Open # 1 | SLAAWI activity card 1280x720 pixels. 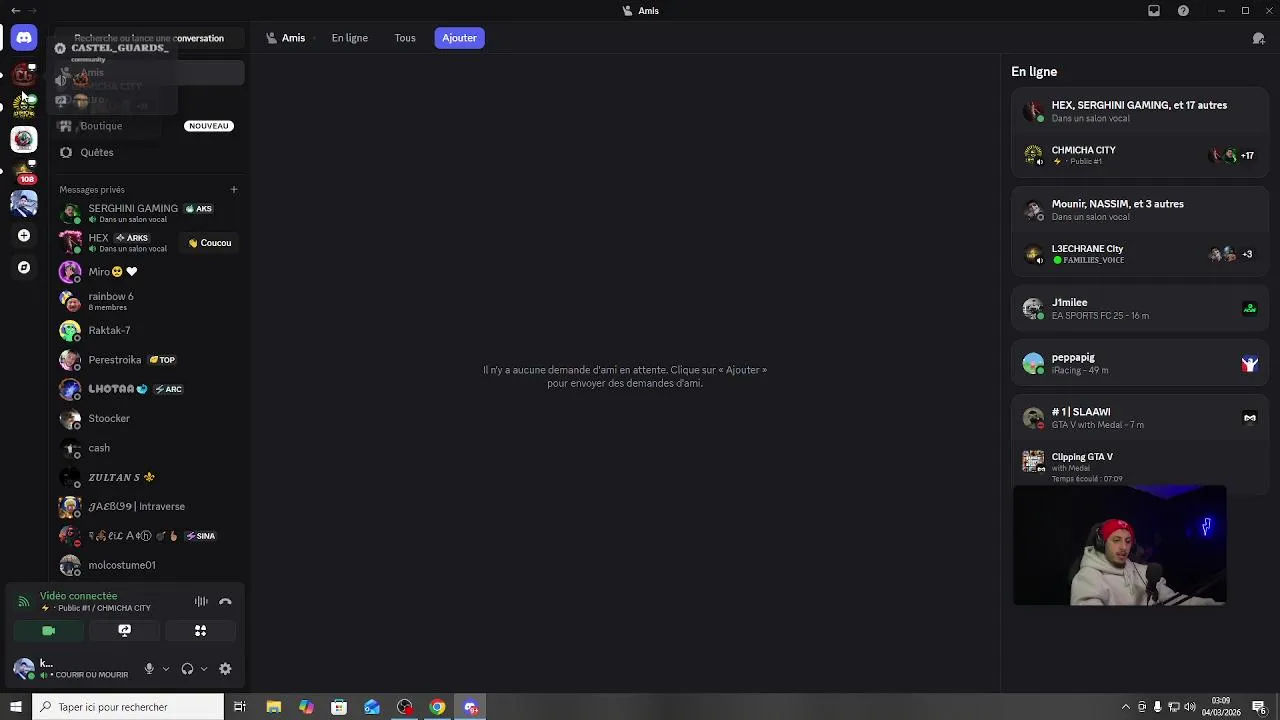[x=1140, y=418]
